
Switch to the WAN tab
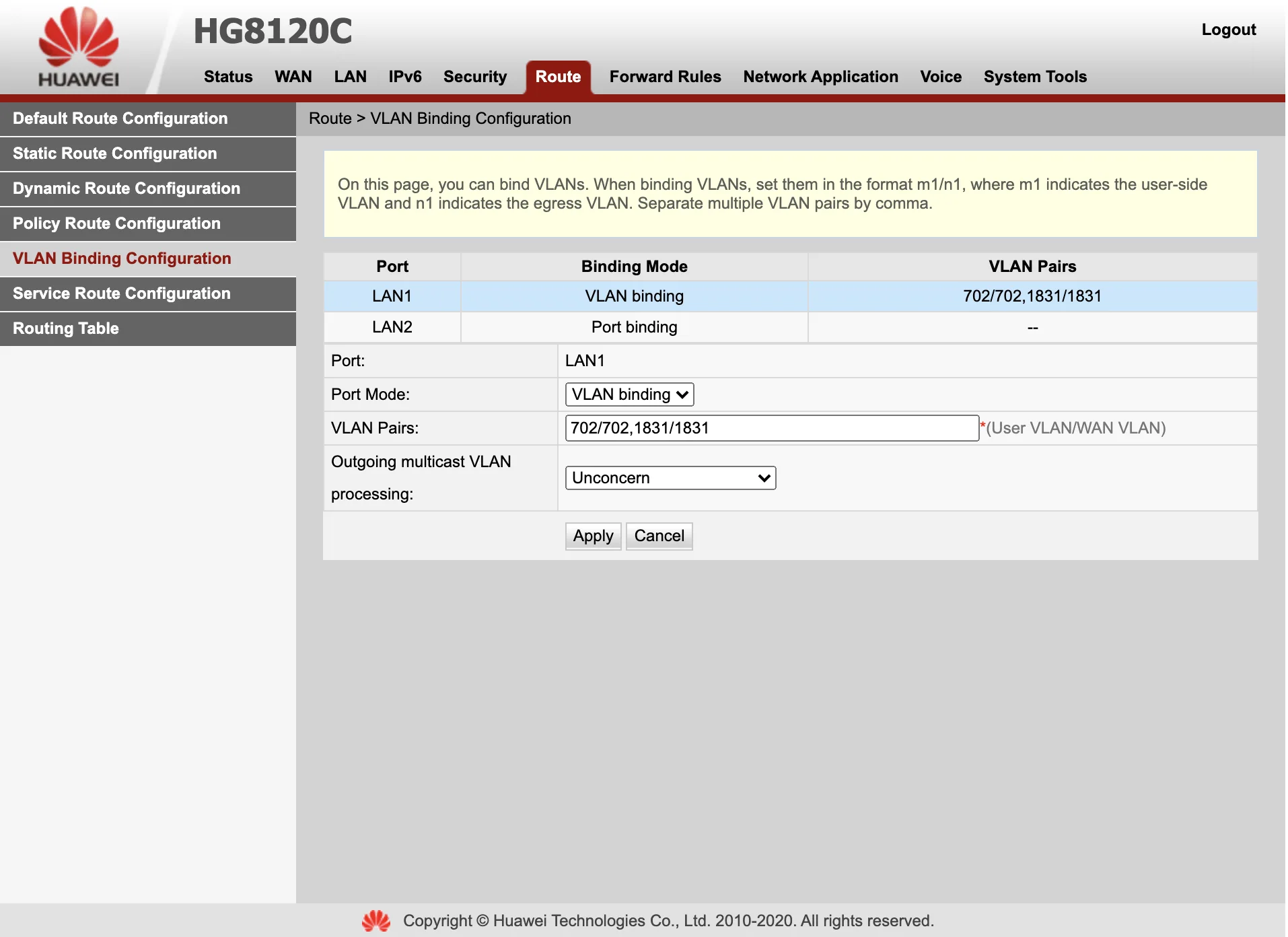tap(293, 77)
